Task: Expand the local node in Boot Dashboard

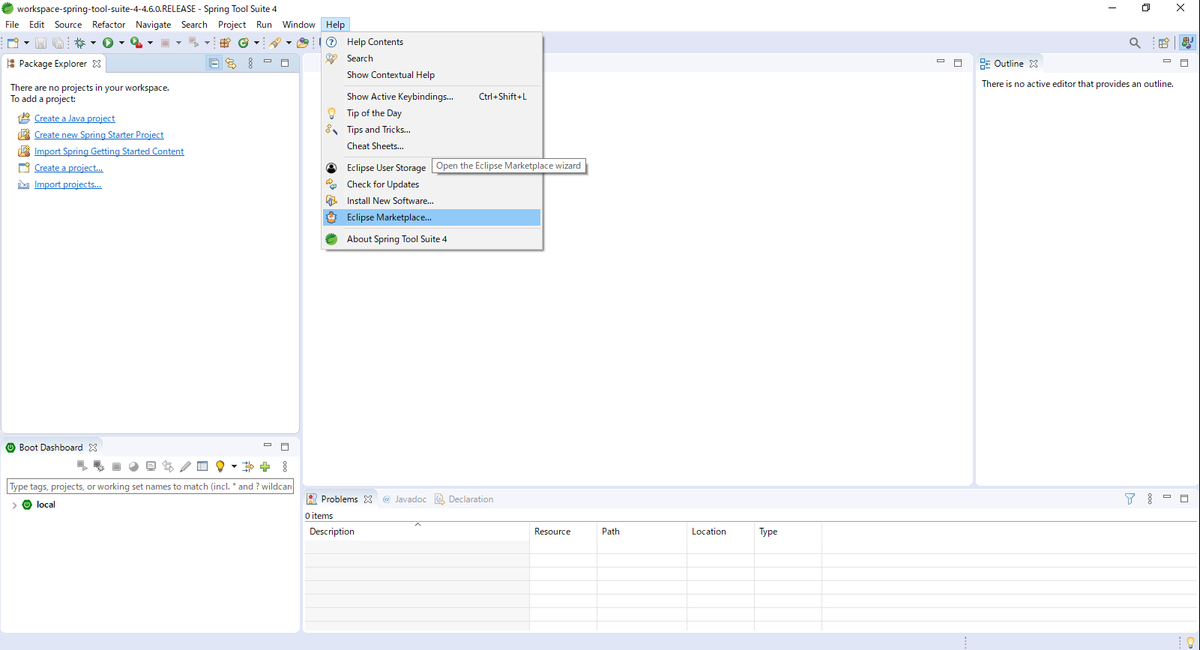Action: coord(14,505)
